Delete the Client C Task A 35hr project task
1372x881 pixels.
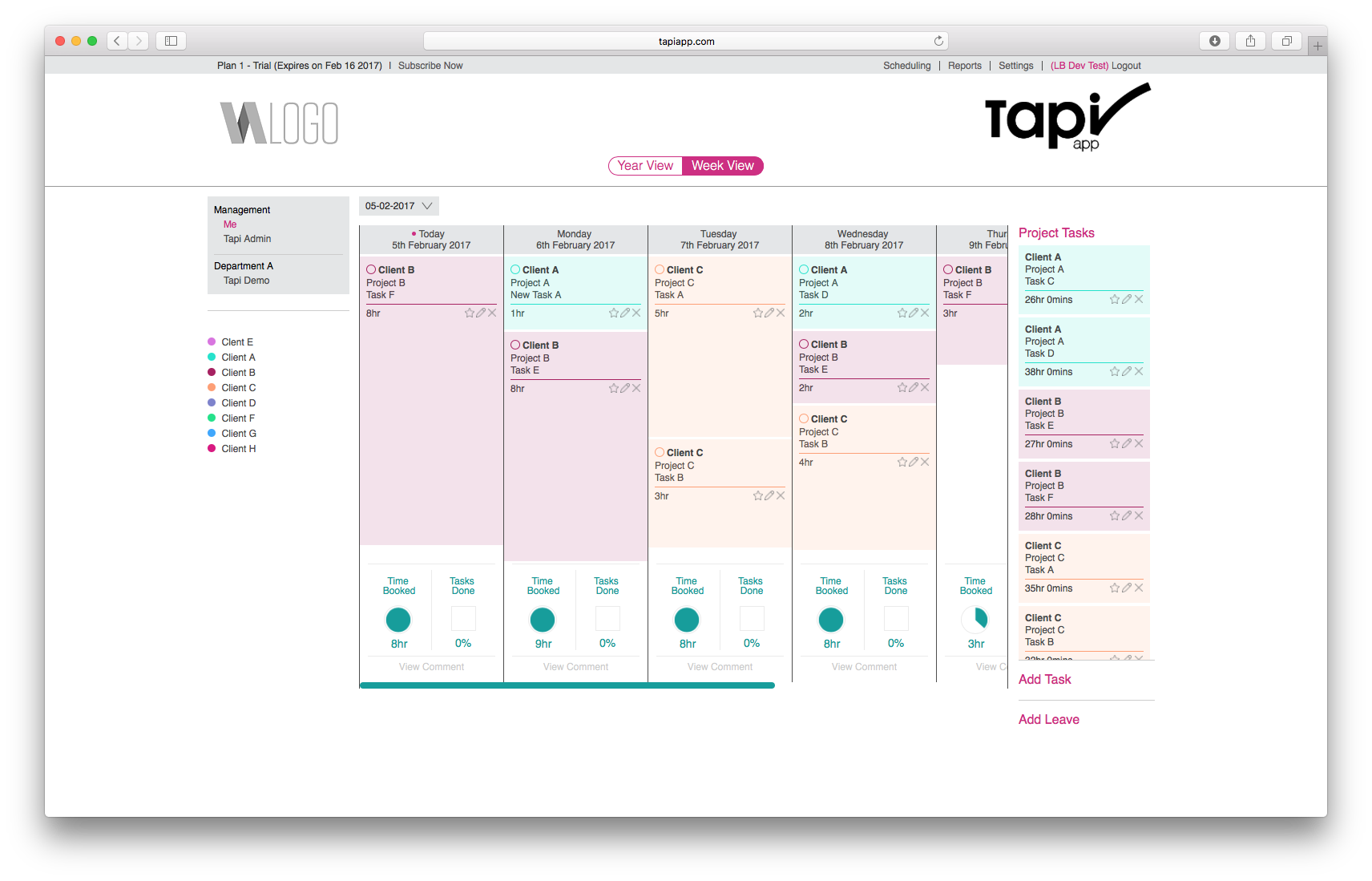click(x=1139, y=588)
